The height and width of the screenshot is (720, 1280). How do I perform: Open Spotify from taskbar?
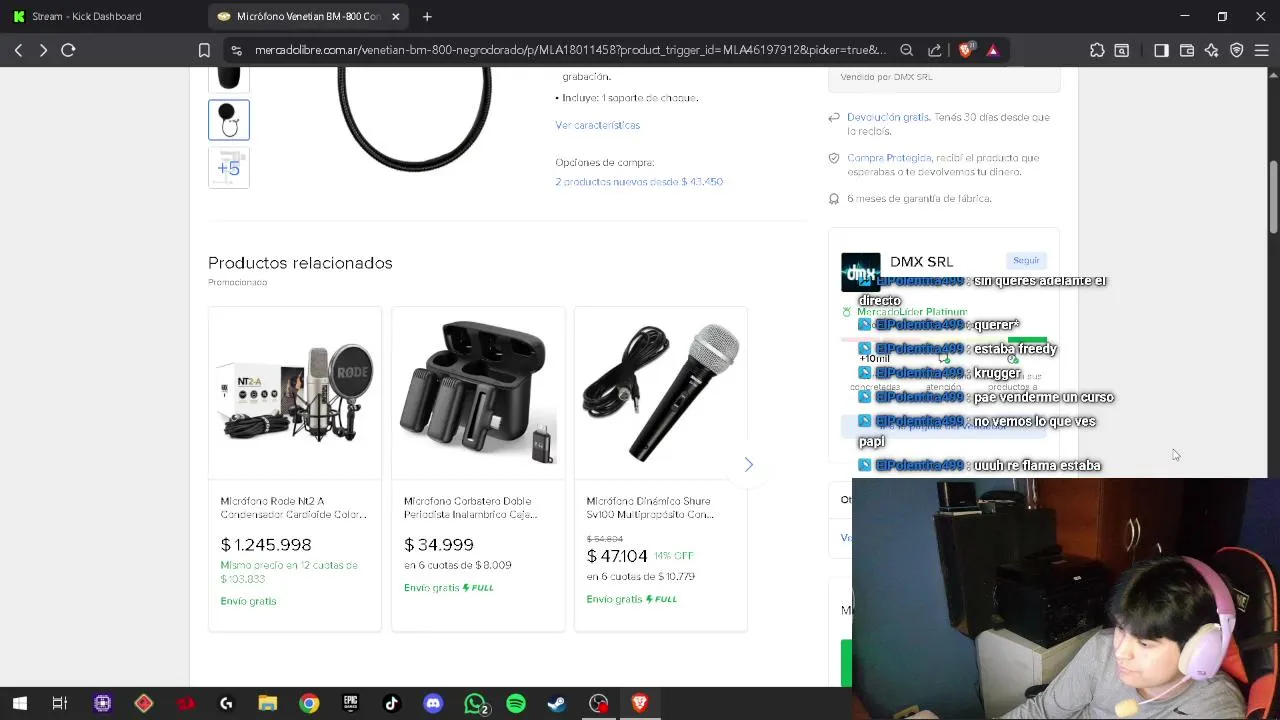point(516,704)
